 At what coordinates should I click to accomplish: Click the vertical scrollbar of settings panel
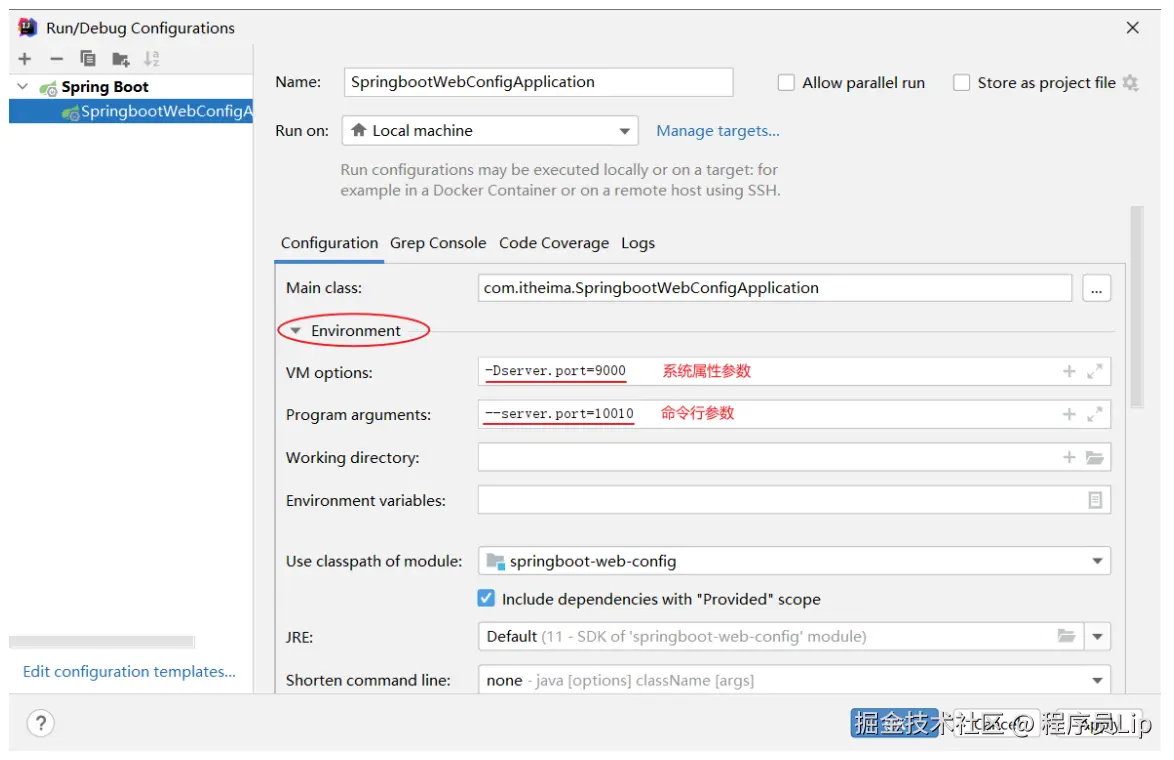[x=1137, y=307]
